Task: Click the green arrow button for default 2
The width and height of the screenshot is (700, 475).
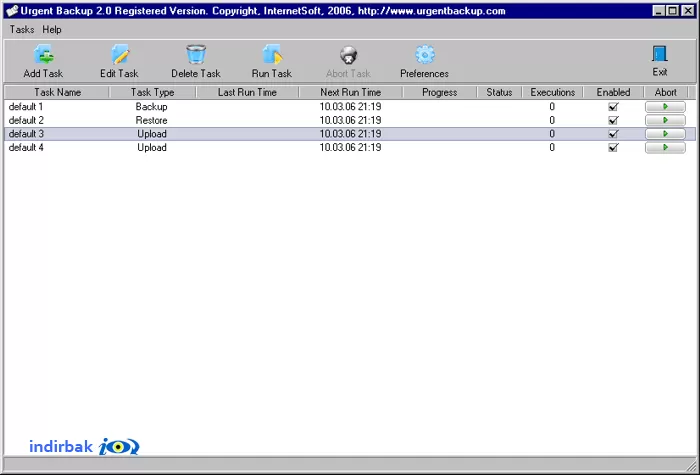Action: point(665,121)
